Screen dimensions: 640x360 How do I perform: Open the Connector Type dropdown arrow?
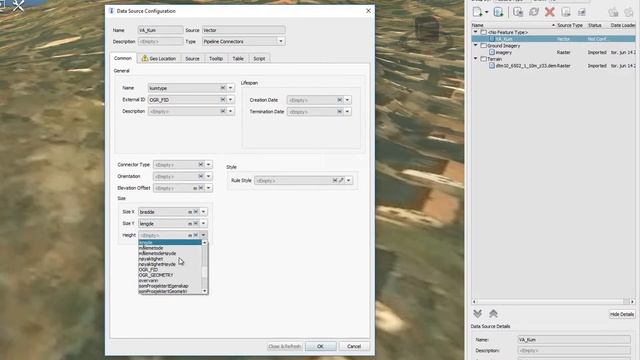tap(209, 164)
